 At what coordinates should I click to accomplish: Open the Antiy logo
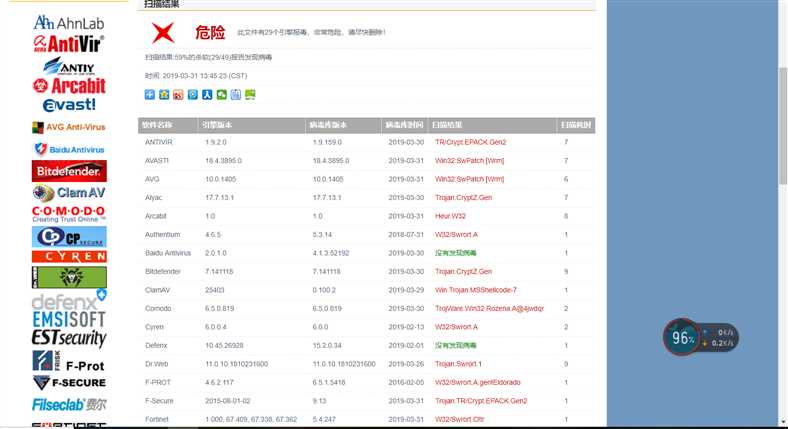coord(69,66)
